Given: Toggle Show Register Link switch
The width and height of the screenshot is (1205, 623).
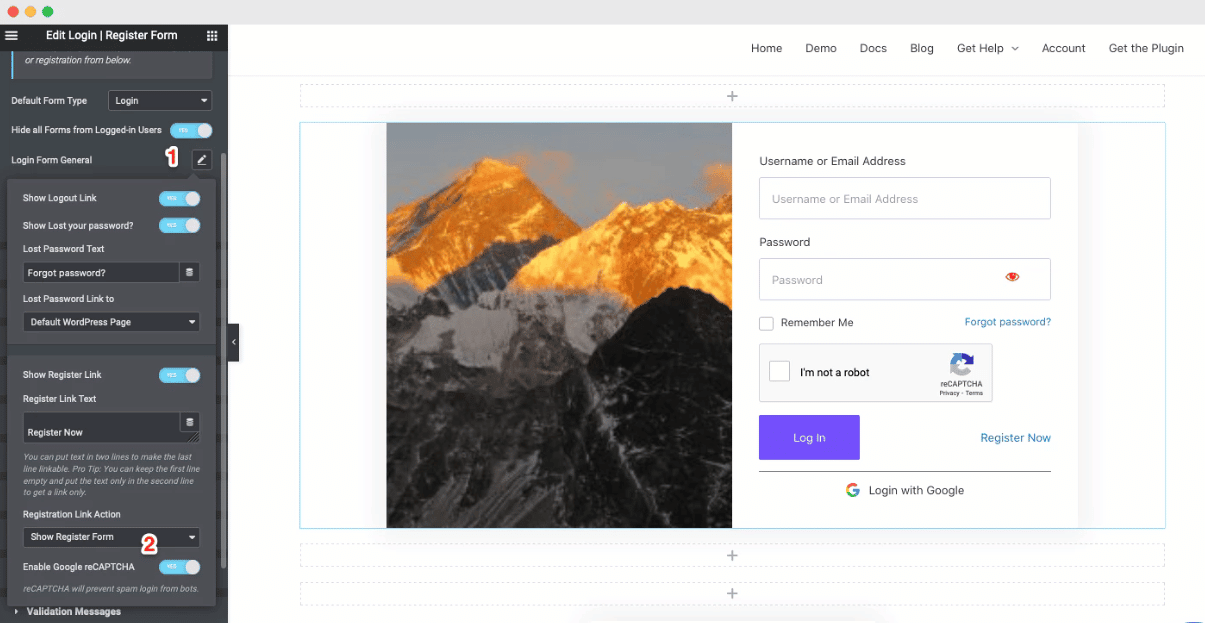Looking at the screenshot, I should [x=180, y=375].
